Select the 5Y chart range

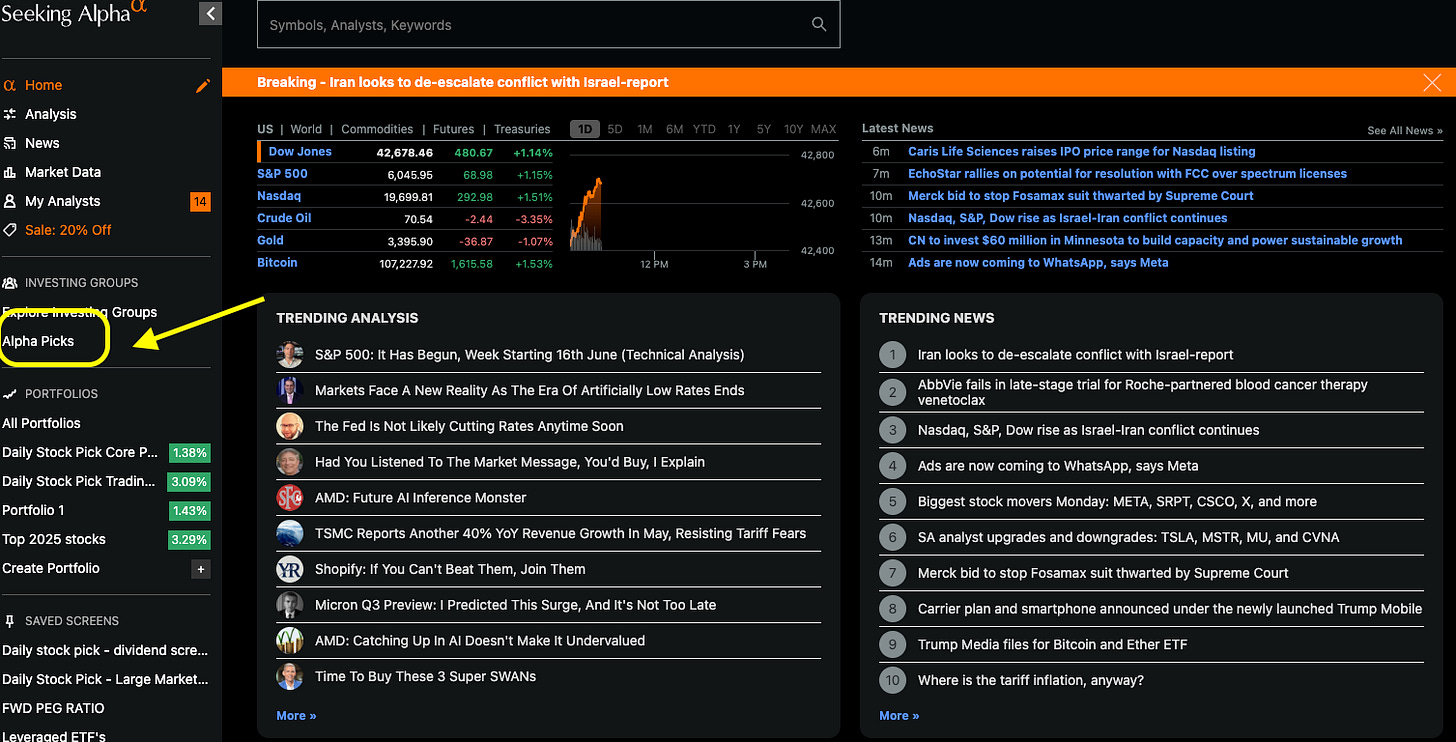click(x=764, y=129)
